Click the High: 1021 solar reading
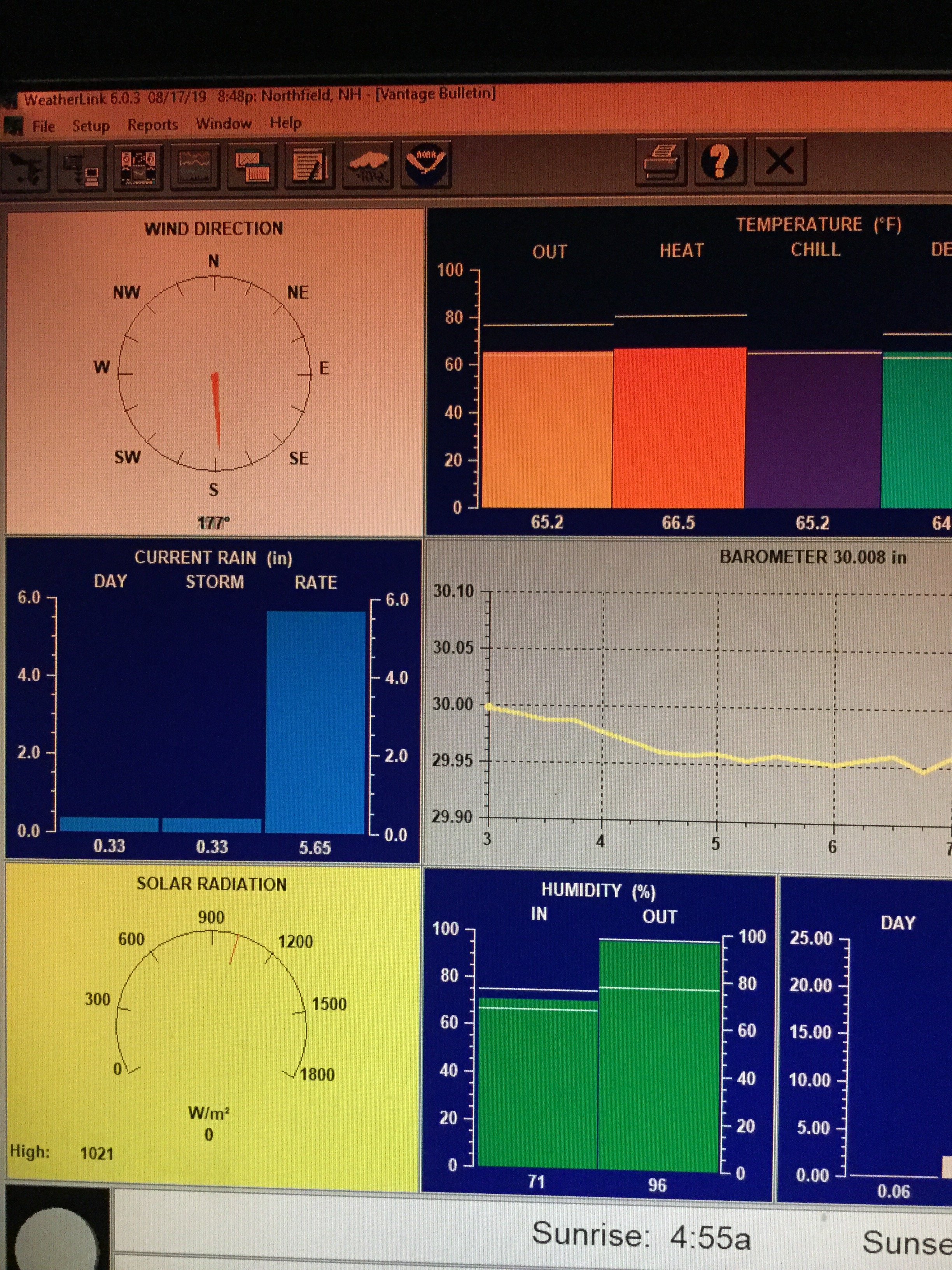This screenshot has height=1270, width=952. [x=62, y=1153]
